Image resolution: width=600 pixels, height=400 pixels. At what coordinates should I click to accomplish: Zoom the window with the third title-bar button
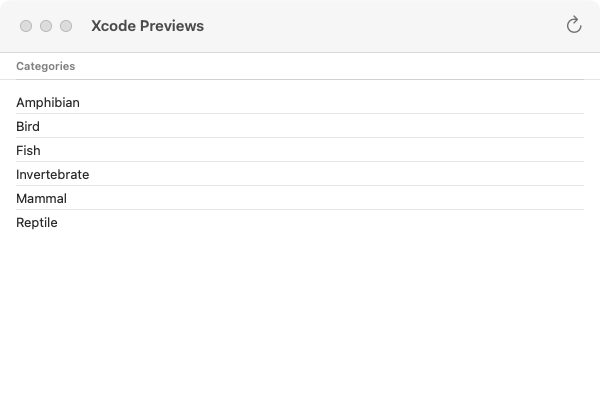[x=66, y=26]
